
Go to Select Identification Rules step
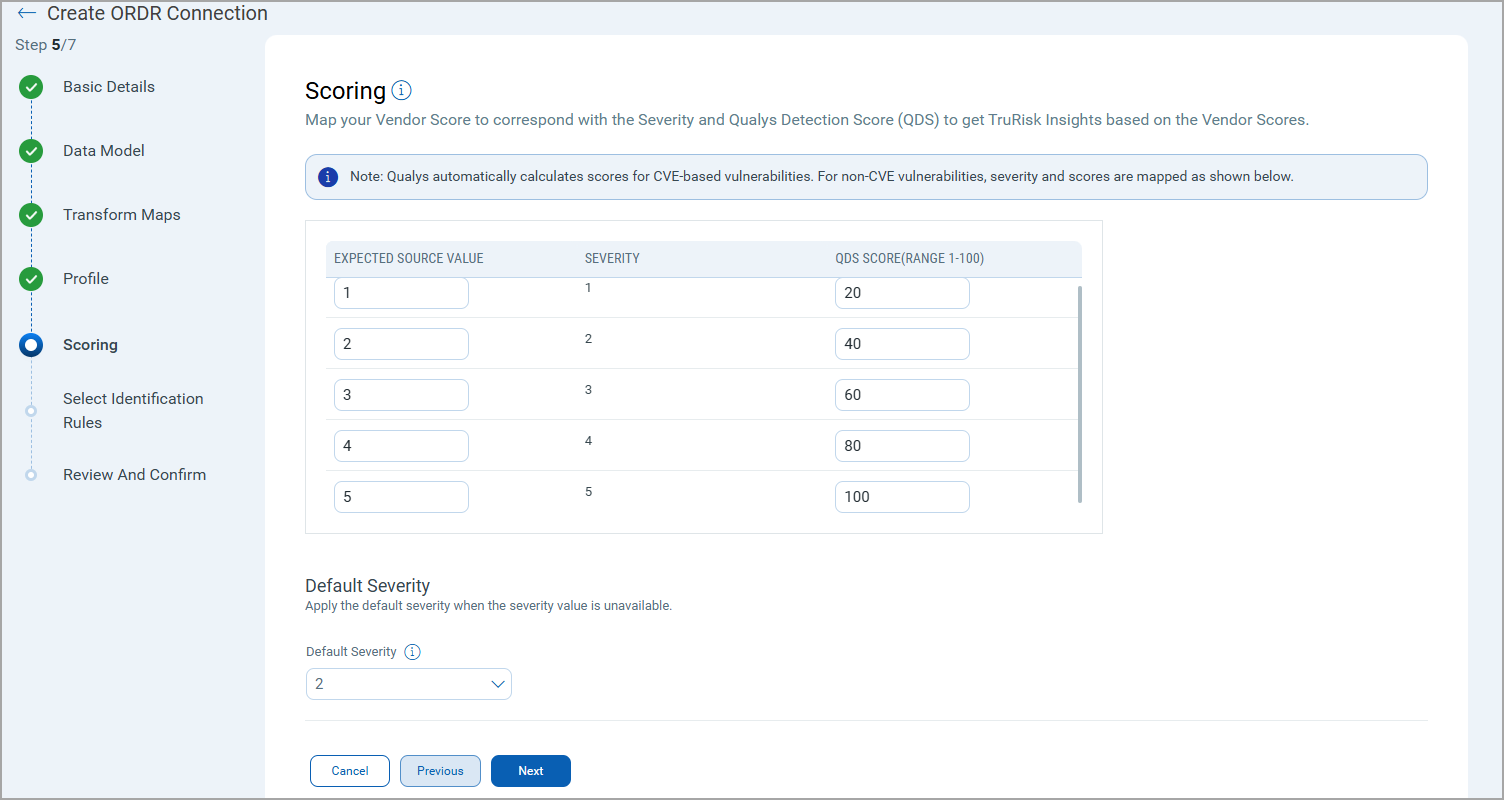point(132,410)
